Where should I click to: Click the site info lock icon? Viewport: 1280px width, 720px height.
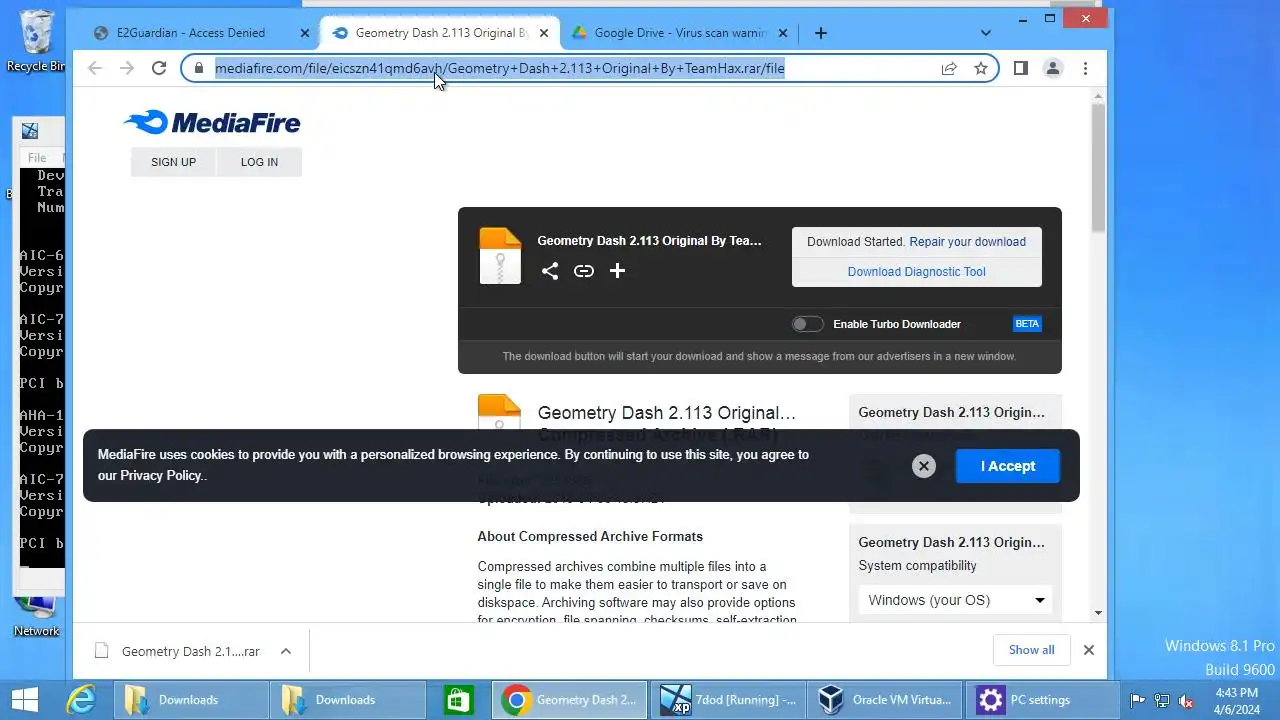click(x=198, y=68)
